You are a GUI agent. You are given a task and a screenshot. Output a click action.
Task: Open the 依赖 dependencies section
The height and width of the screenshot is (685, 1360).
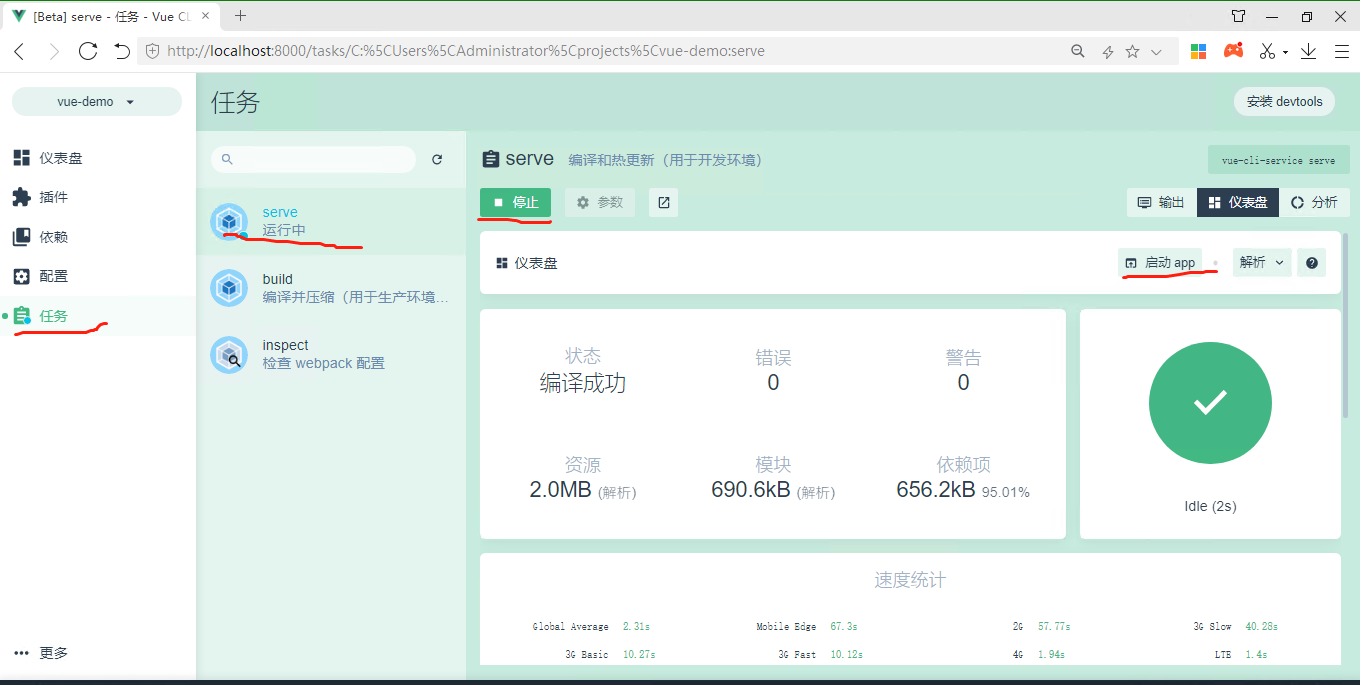pyautogui.click(x=98, y=237)
